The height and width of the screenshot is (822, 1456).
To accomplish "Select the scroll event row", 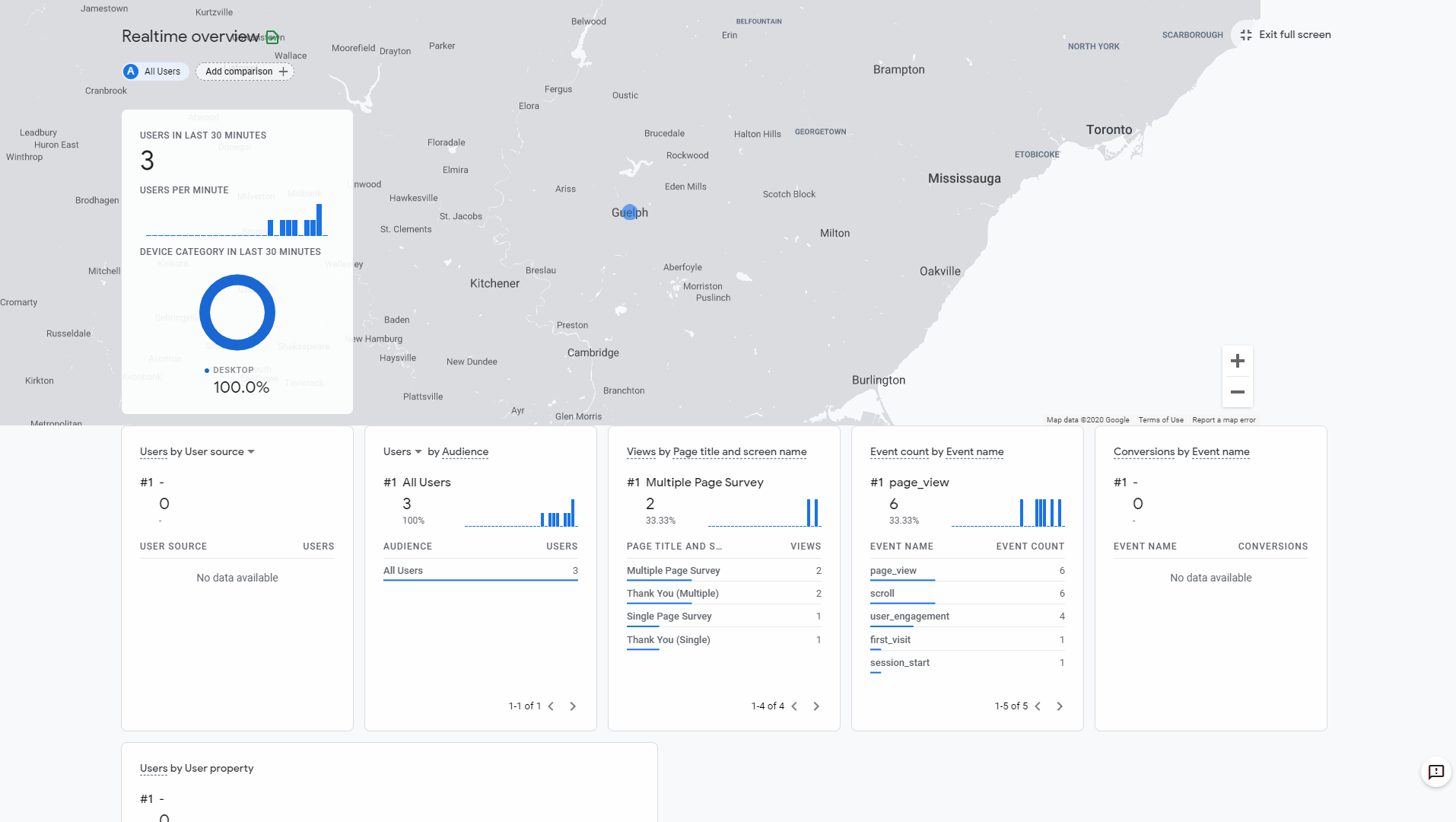I will tap(968, 594).
